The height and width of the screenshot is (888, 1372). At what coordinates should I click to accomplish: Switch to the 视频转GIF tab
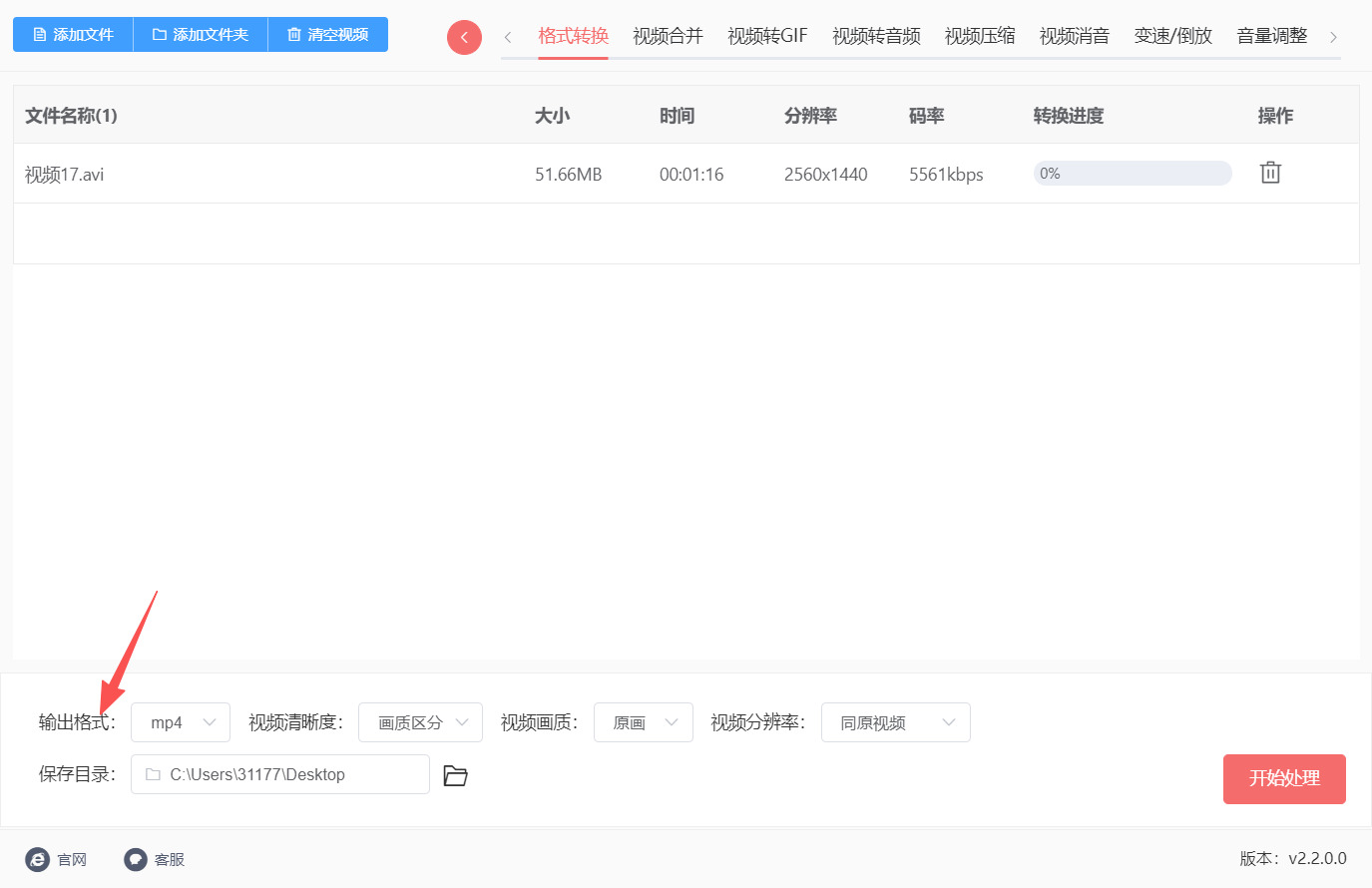(x=767, y=36)
